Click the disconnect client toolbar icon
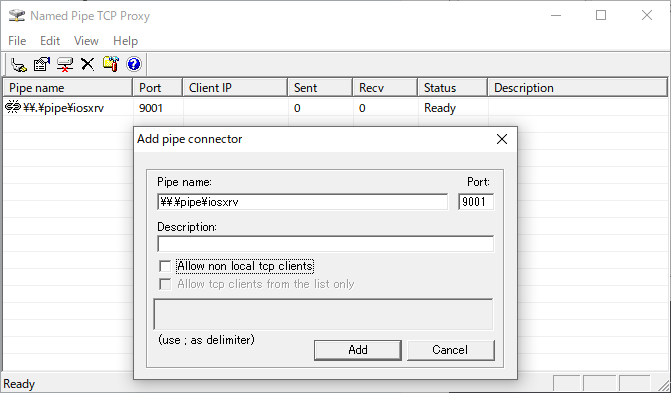Viewport: 671px width, 393px height. point(65,64)
